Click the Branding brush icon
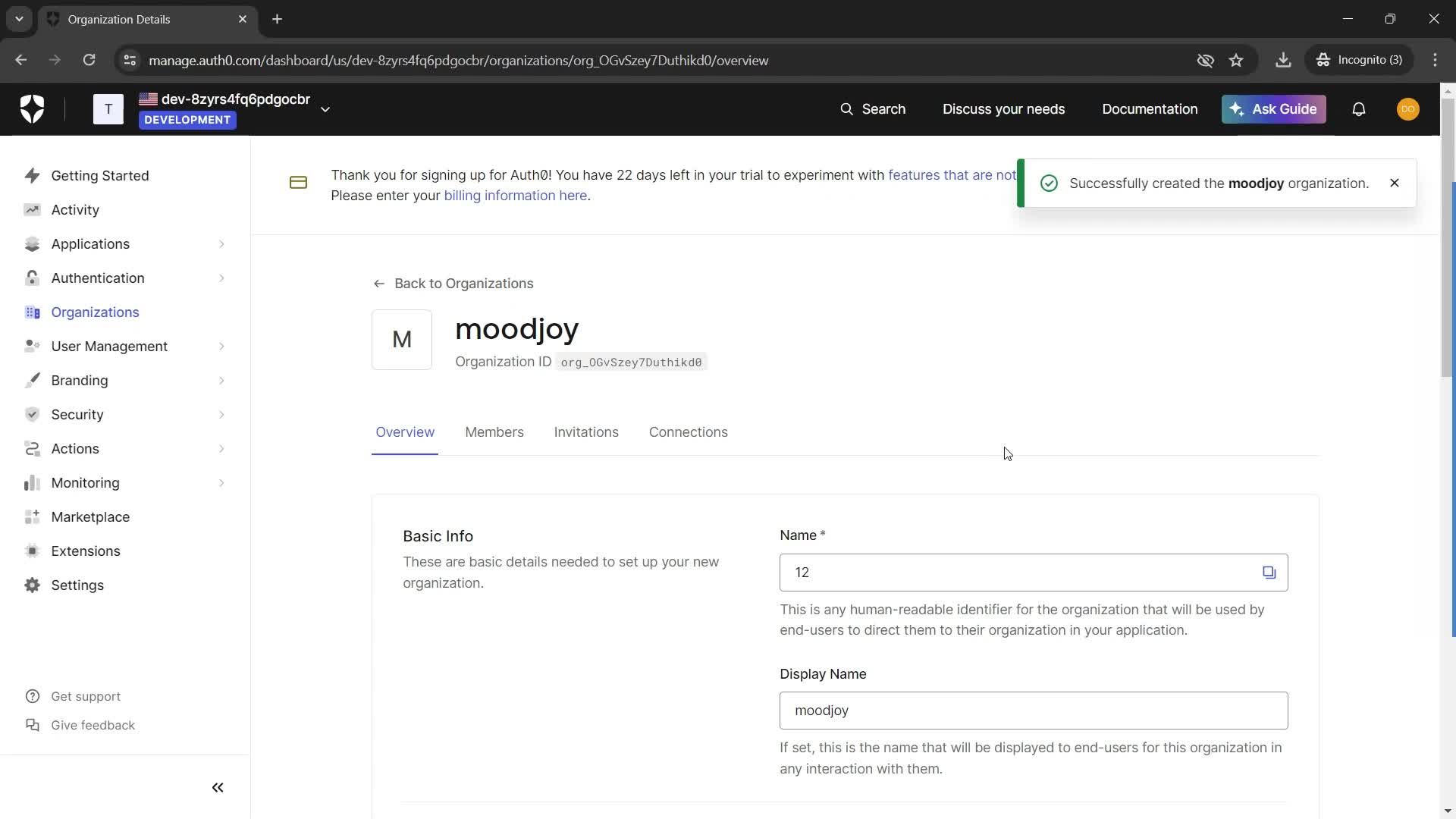 tap(32, 380)
